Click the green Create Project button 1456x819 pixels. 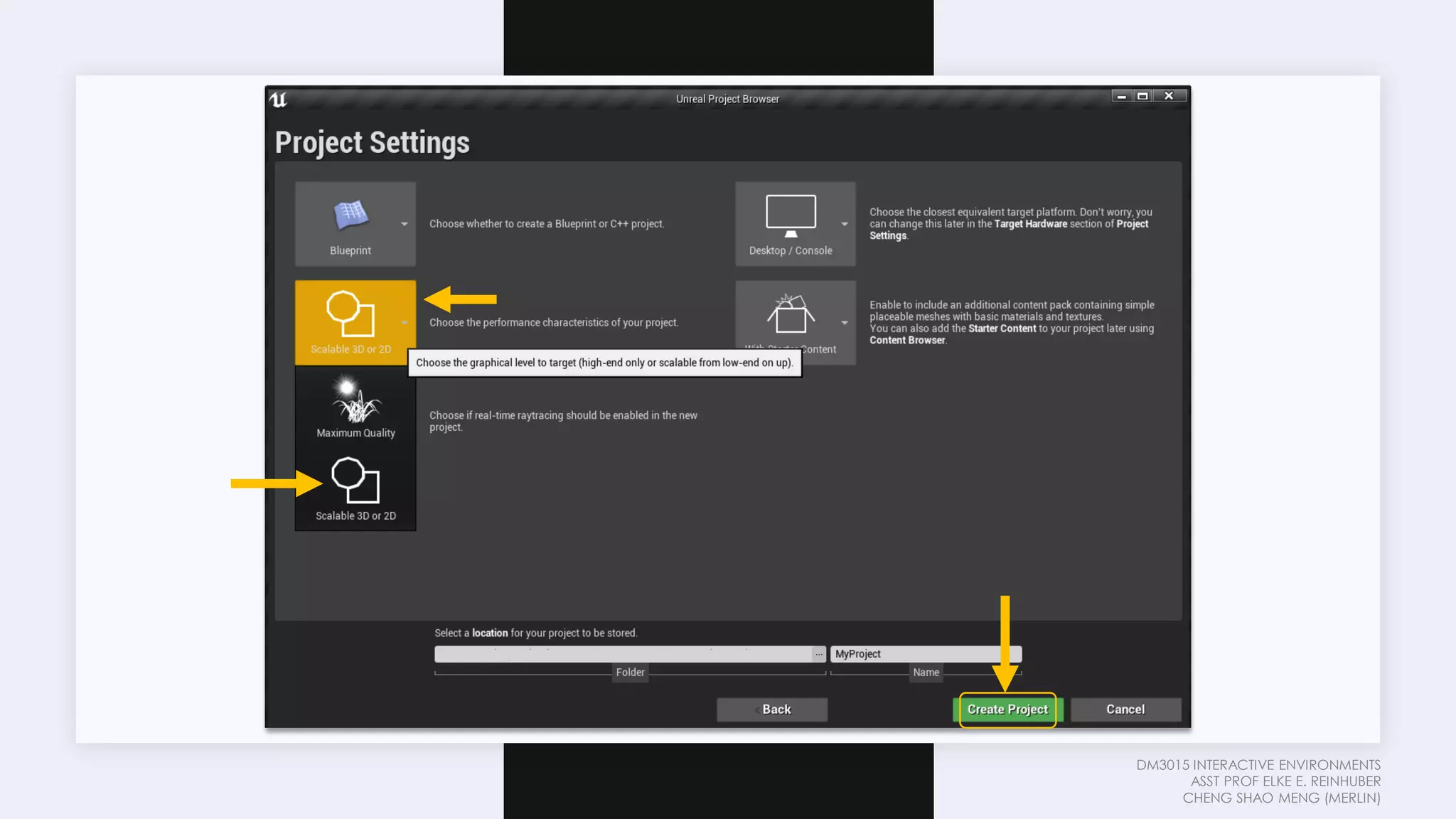[x=1007, y=710]
